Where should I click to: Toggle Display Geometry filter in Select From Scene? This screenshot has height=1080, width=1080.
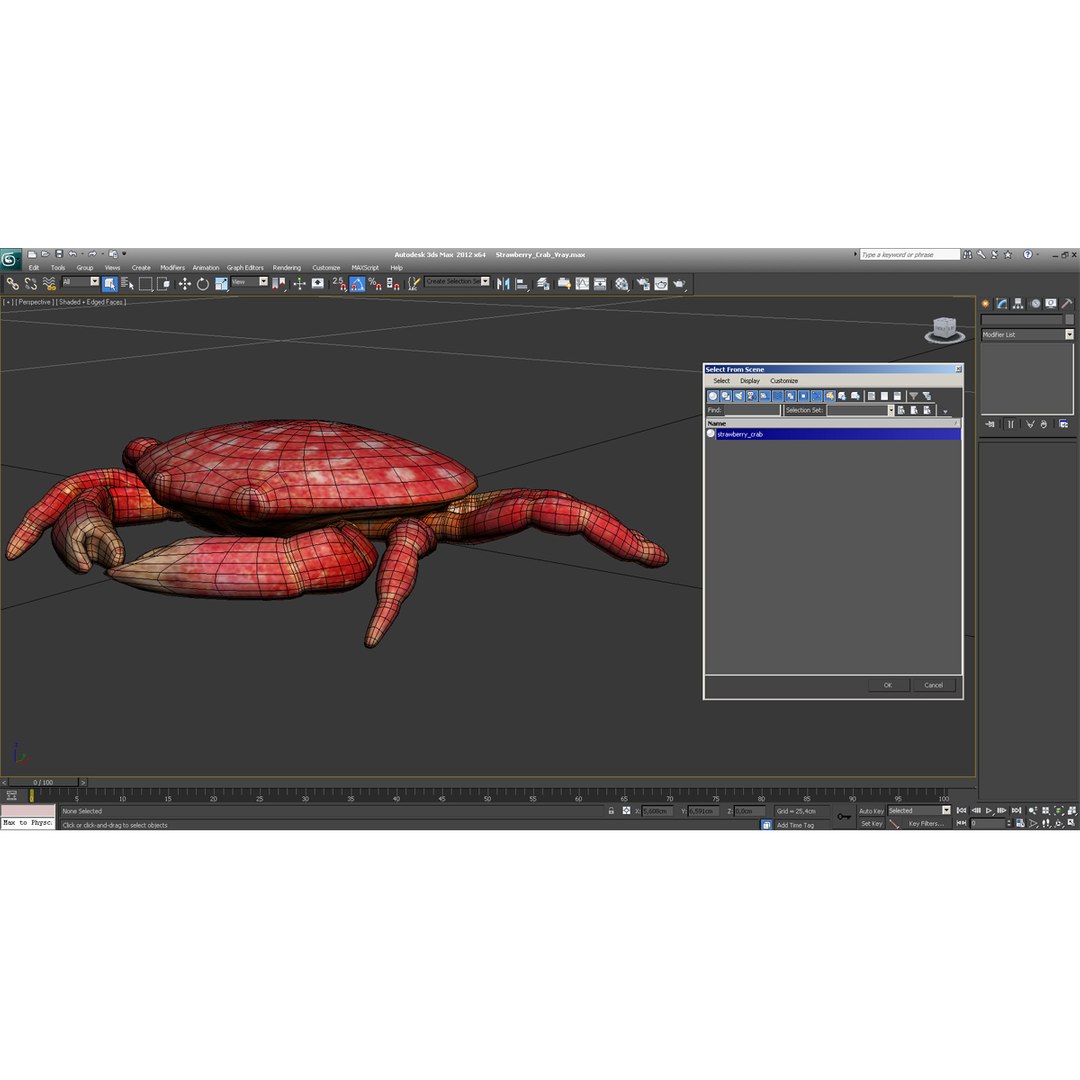[713, 396]
